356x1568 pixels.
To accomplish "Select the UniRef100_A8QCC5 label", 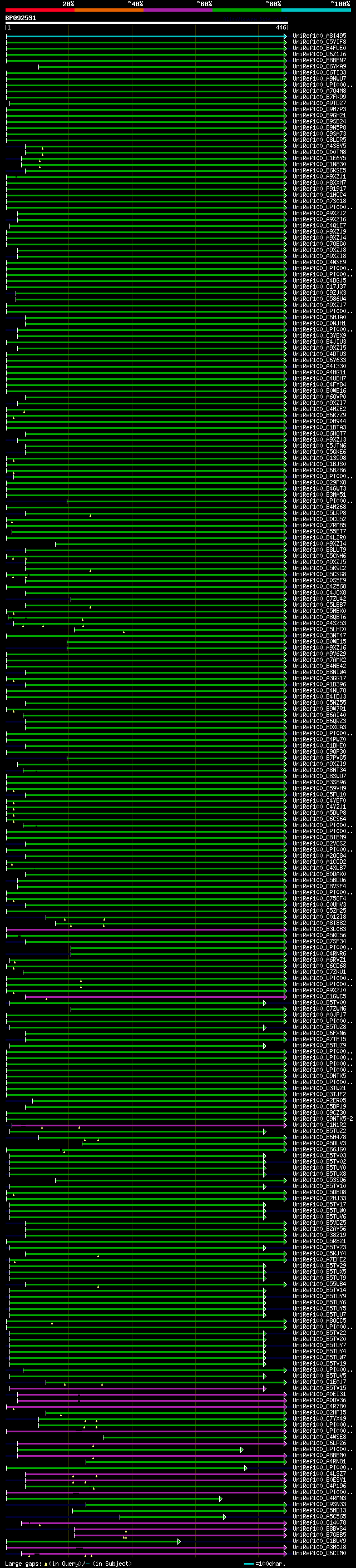I will pos(319,1322).
